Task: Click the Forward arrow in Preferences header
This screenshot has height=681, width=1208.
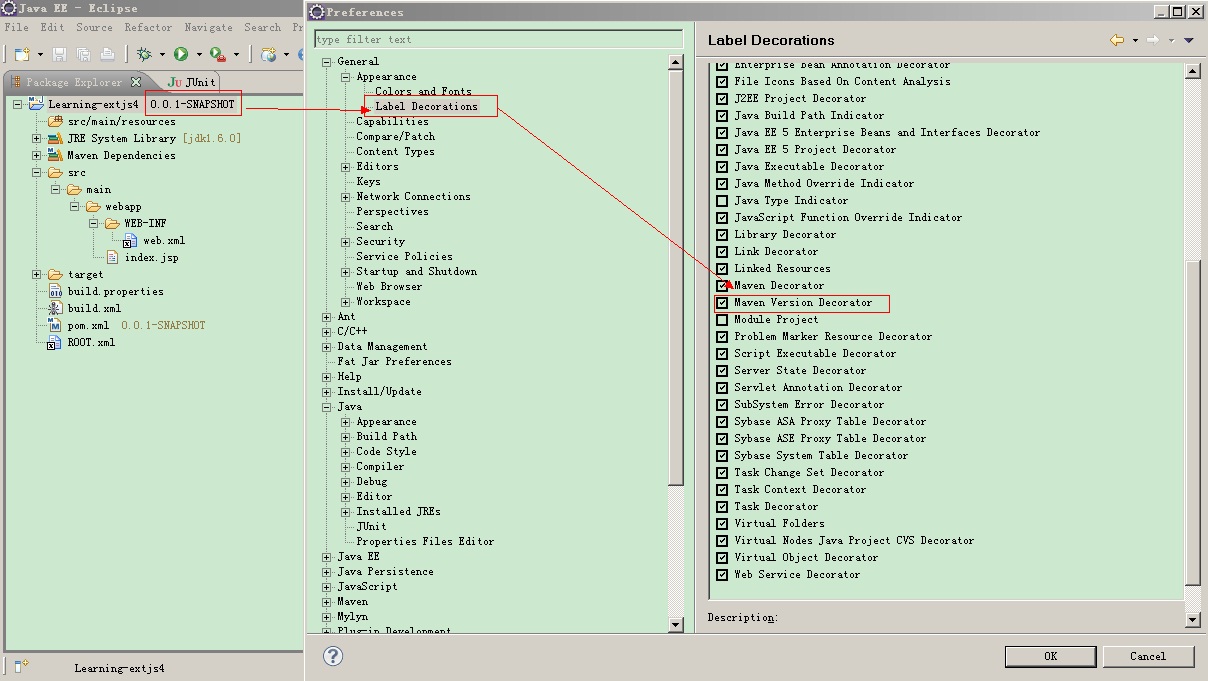Action: point(1153,40)
